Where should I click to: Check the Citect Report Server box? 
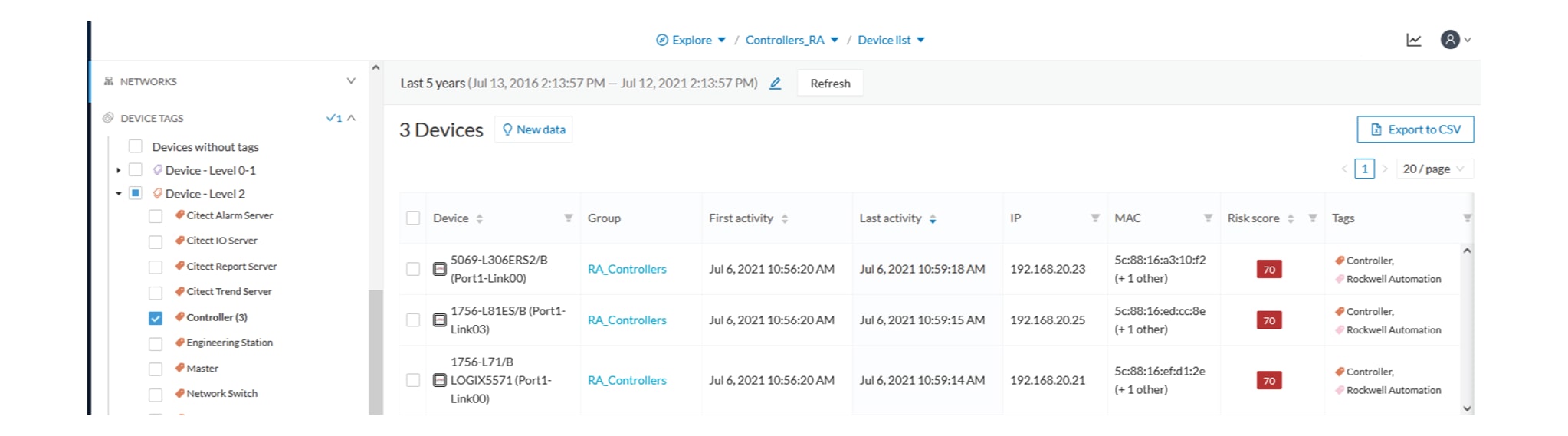click(x=156, y=267)
